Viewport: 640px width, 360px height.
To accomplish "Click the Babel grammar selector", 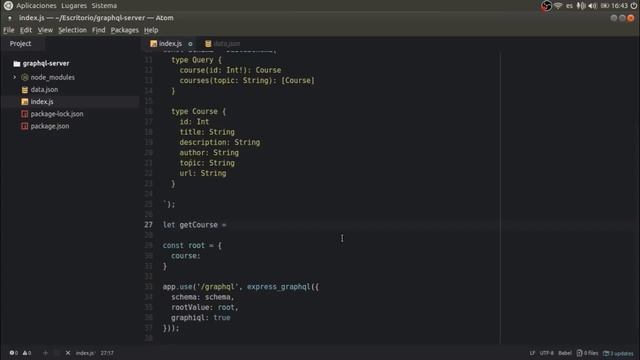I will pos(565,353).
